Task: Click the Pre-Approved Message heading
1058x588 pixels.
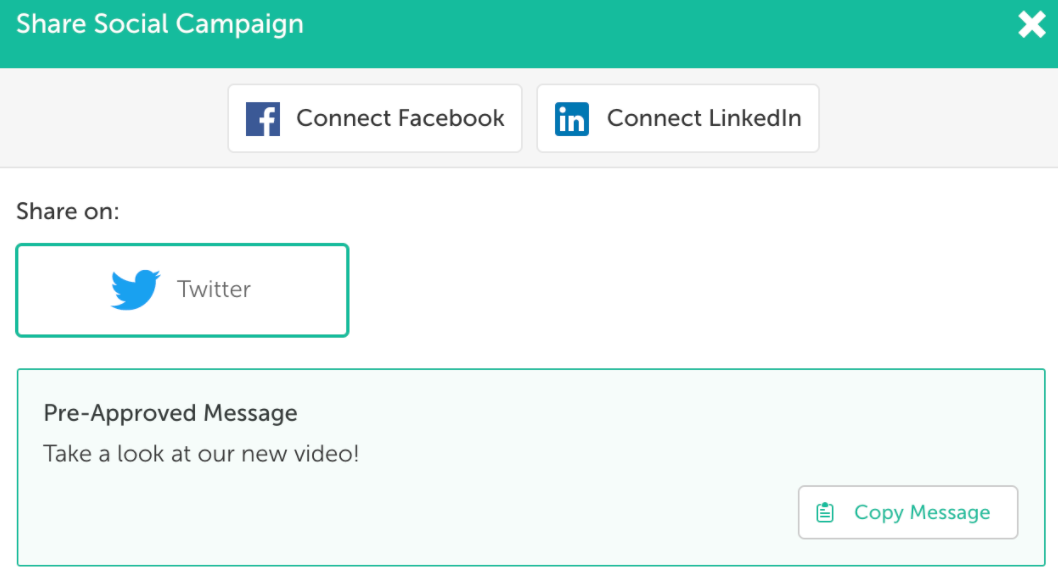Action: [x=169, y=414]
